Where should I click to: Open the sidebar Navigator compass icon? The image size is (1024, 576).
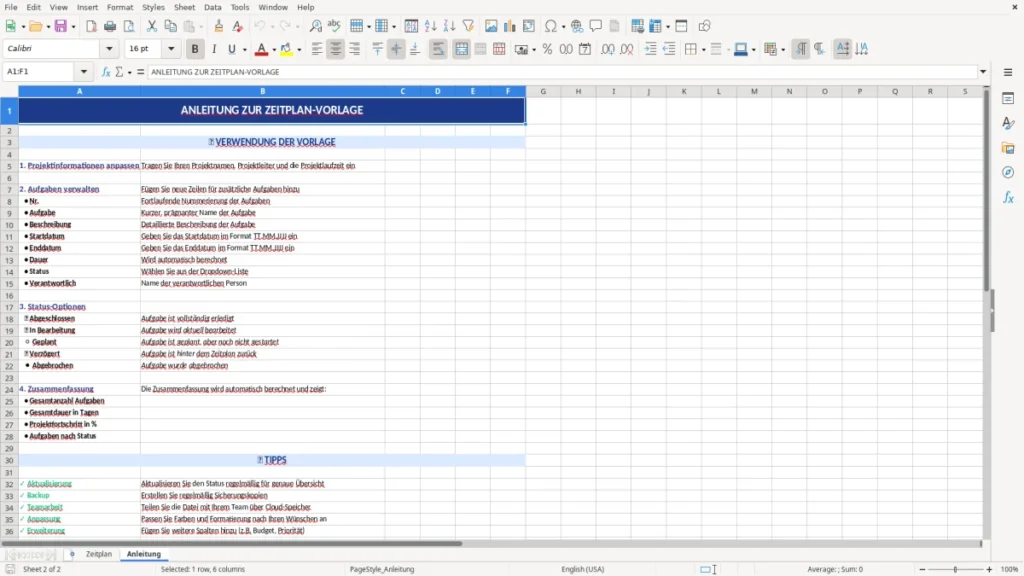point(1008,172)
